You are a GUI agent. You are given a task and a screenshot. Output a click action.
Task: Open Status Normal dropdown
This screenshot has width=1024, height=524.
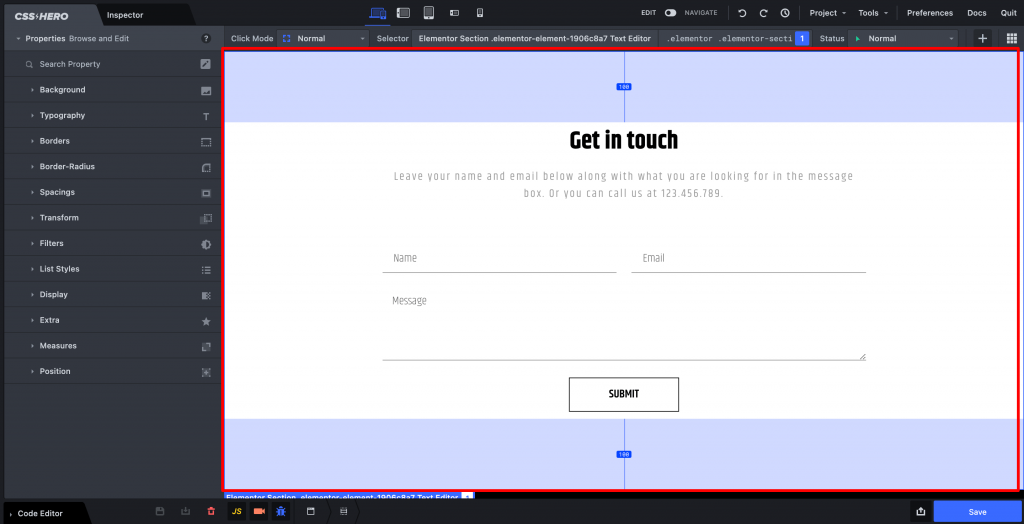pyautogui.click(x=903, y=39)
